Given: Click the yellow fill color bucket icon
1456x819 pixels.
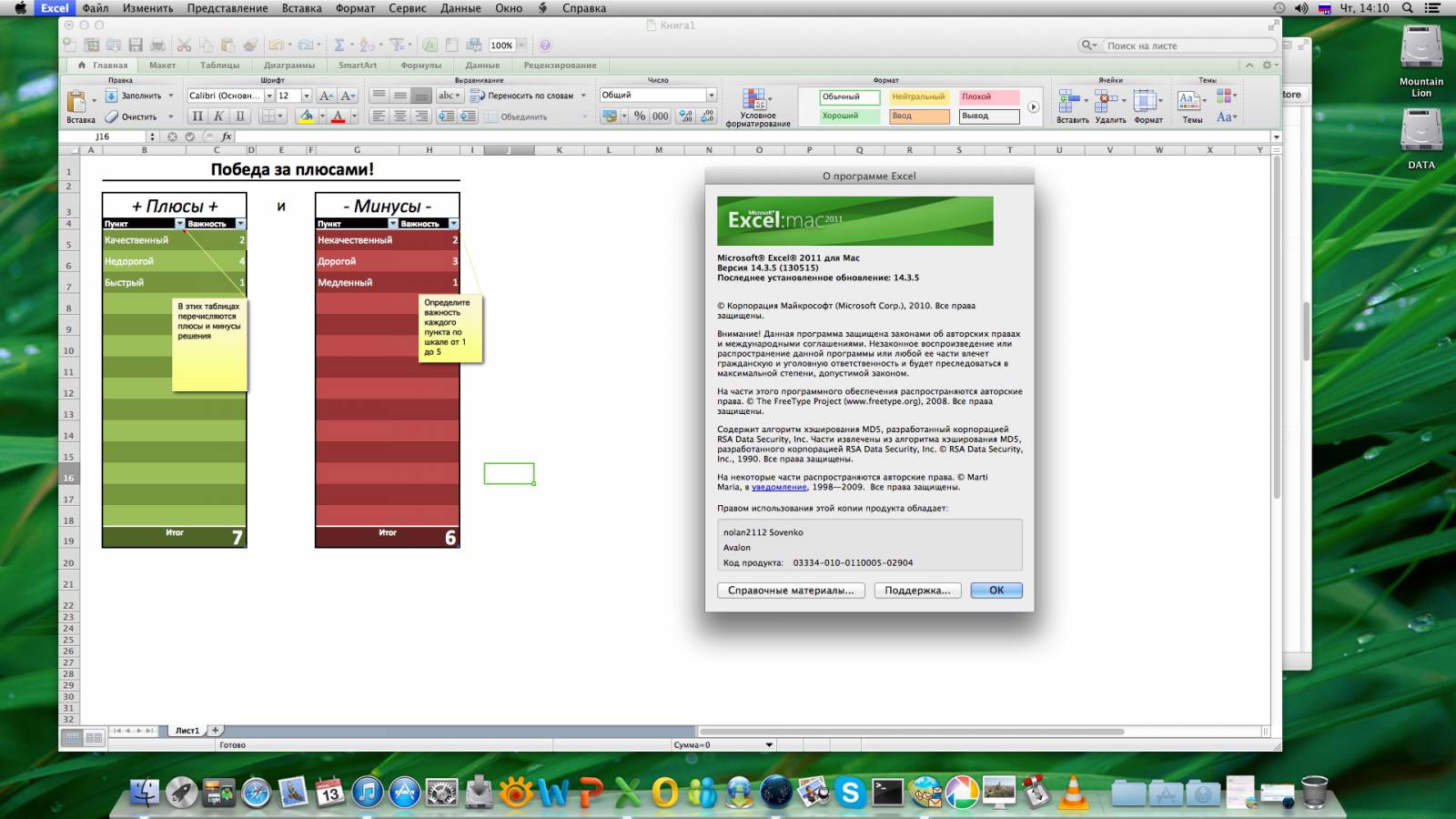Looking at the screenshot, I should pos(307,116).
